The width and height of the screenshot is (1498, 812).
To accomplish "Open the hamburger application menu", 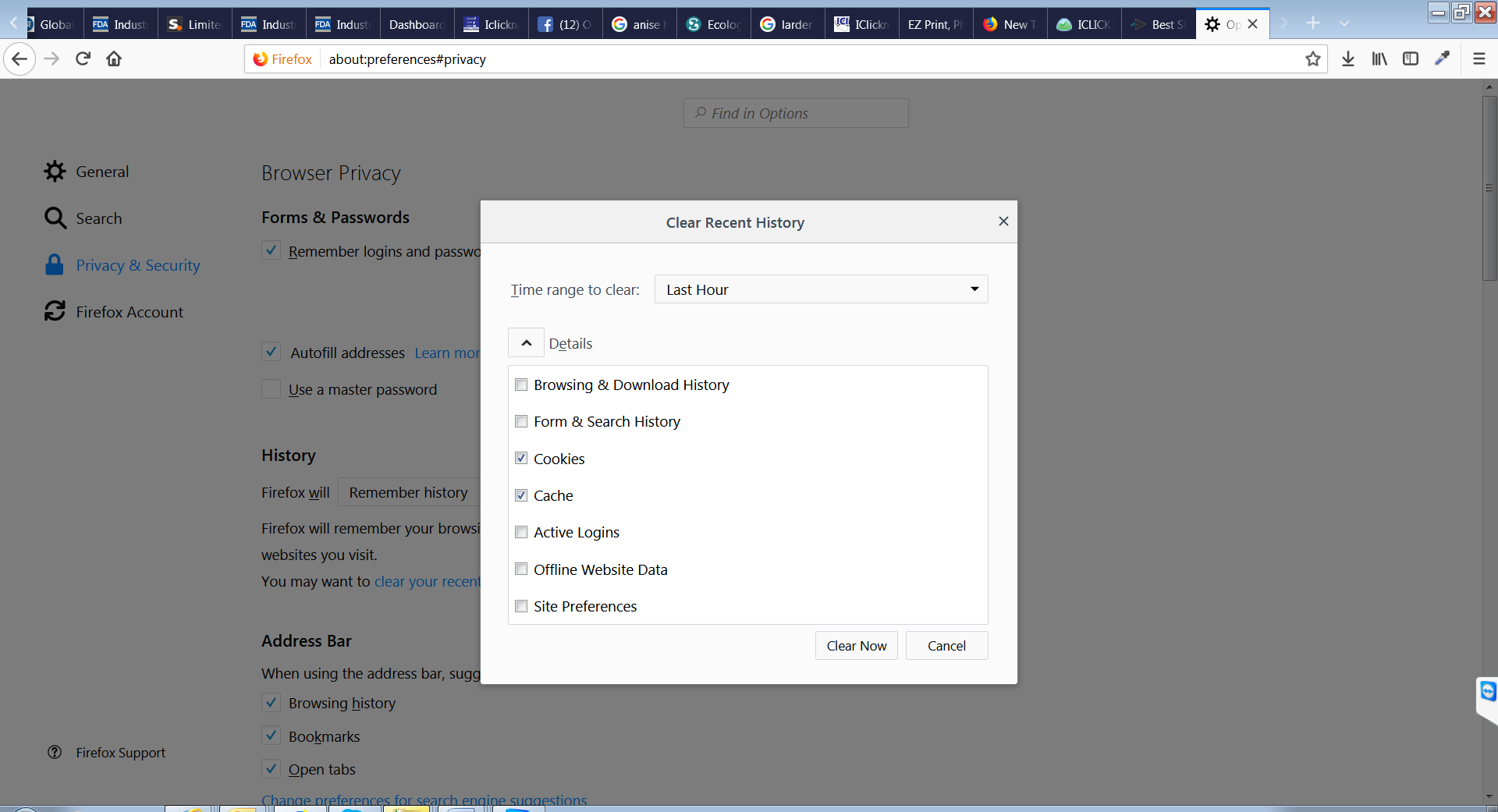I will tap(1478, 59).
